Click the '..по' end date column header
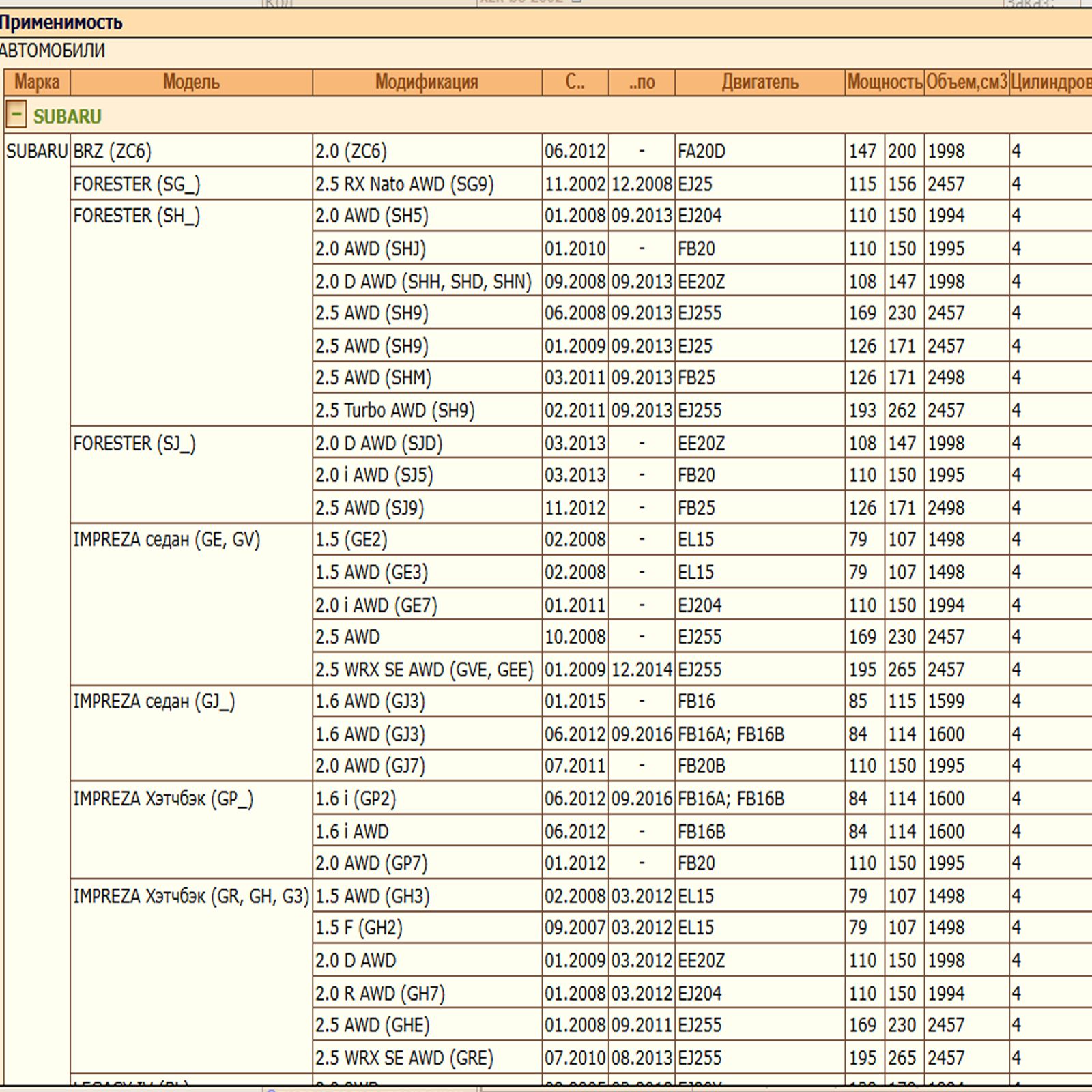 642,83
